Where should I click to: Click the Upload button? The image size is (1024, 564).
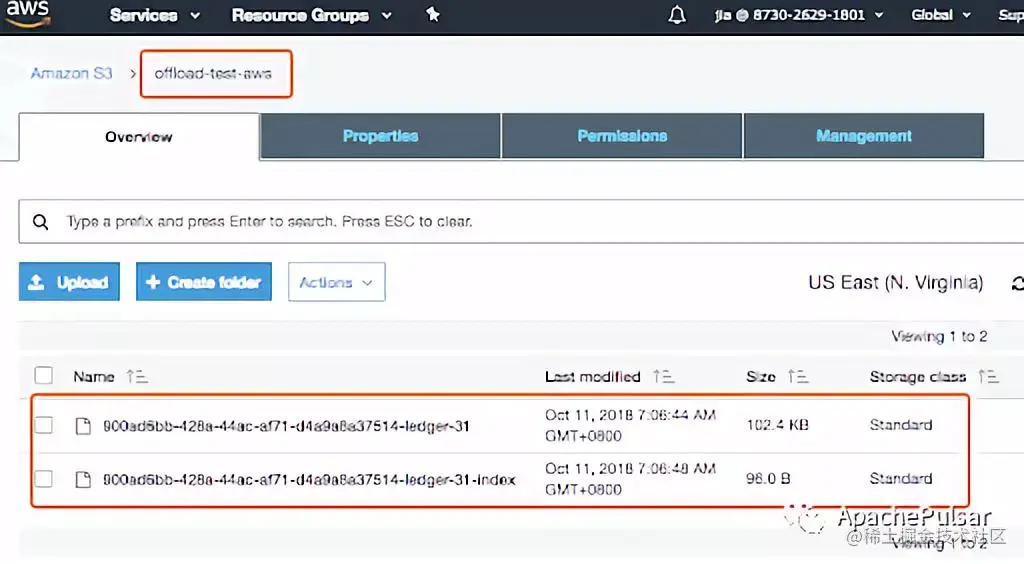tap(69, 282)
